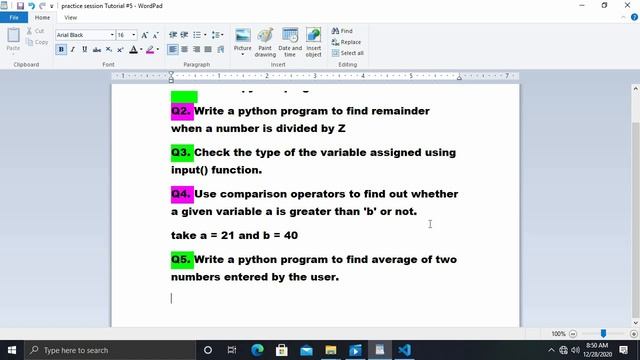Open the highlight color dropdown arrow
The height and width of the screenshot is (360, 640).
(158, 50)
